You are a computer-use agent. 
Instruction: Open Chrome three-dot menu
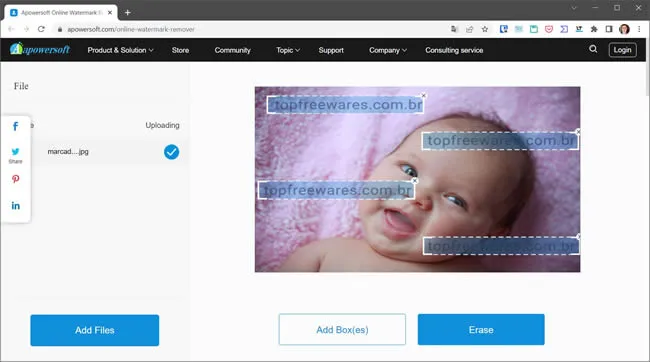coord(639,29)
